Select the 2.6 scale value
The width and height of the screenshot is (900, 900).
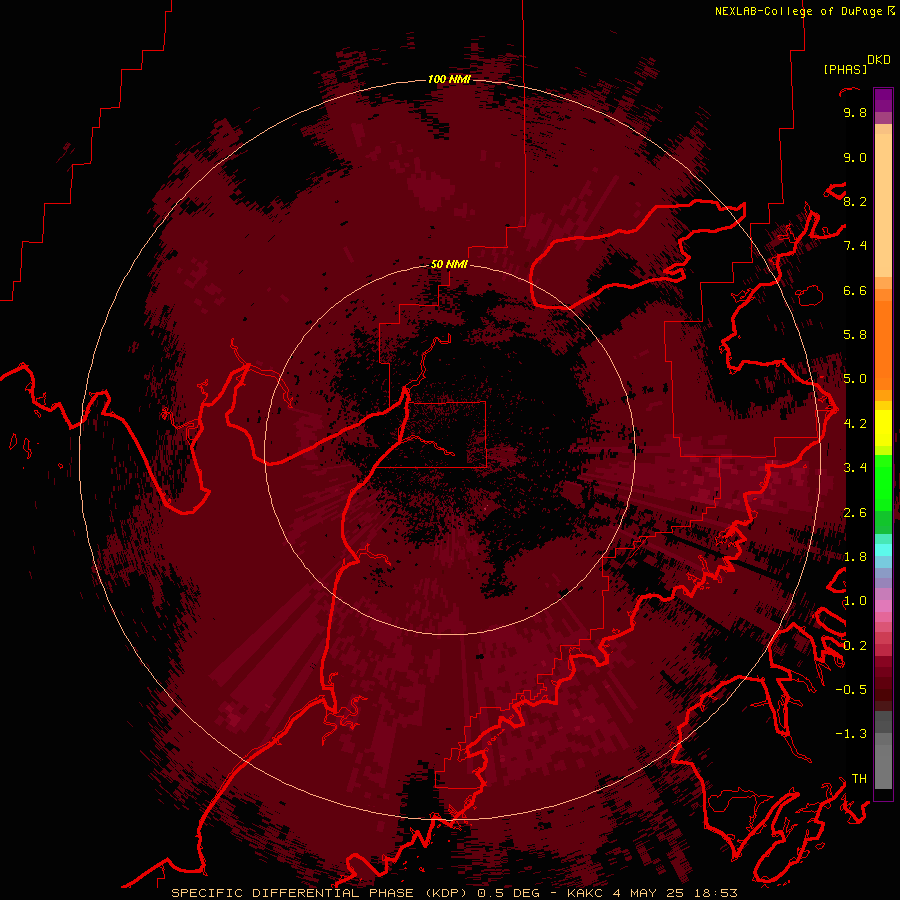(855, 513)
